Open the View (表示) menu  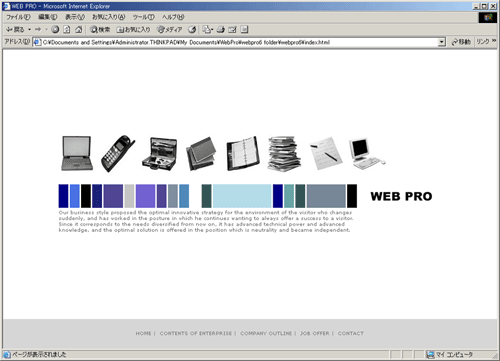pyautogui.click(x=75, y=17)
